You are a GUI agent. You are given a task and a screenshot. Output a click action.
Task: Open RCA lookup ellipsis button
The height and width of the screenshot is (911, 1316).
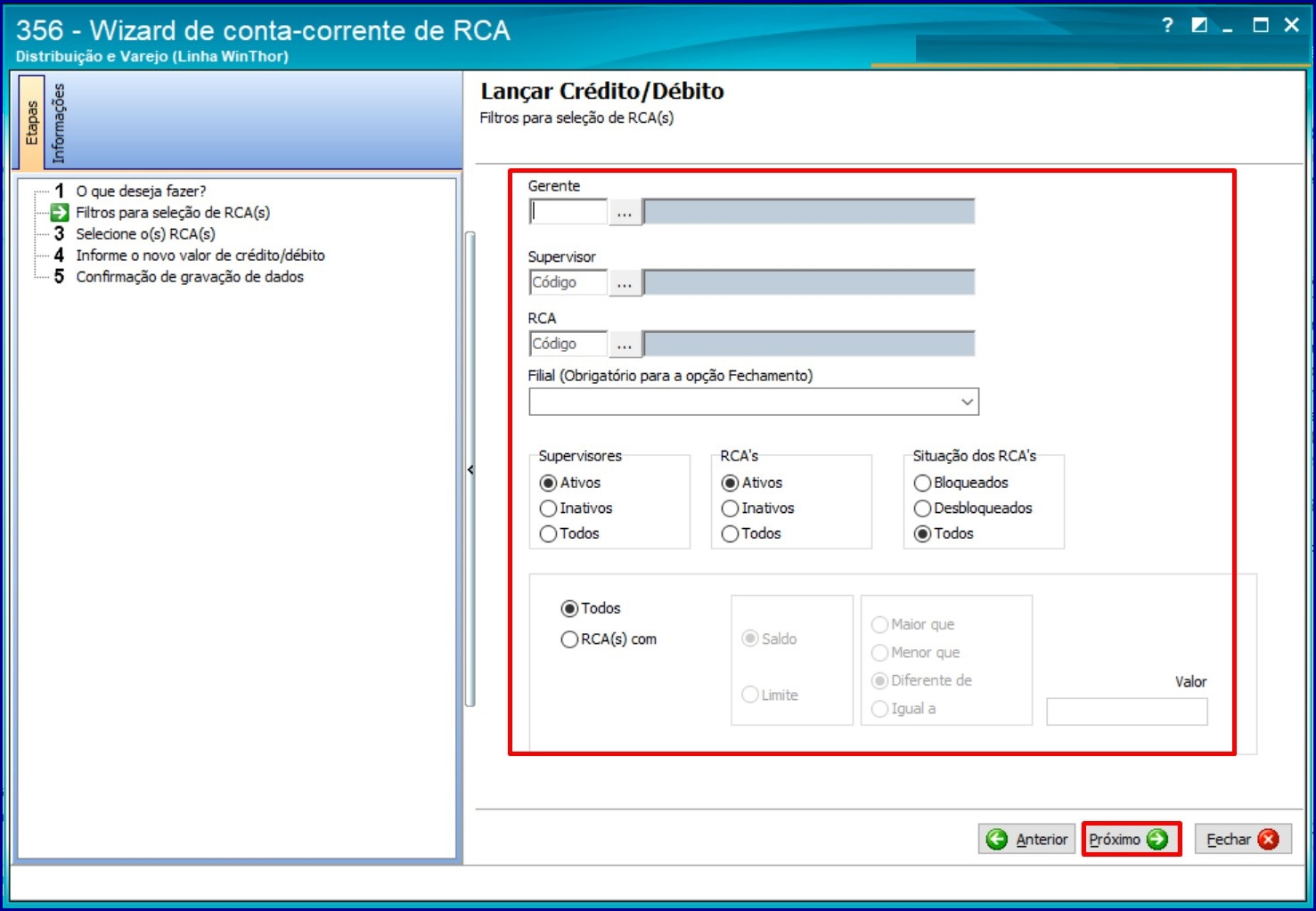point(625,344)
